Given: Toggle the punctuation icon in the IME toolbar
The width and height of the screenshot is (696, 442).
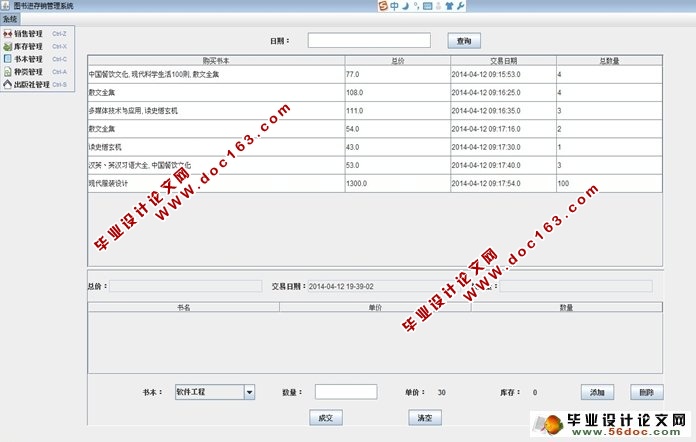Looking at the screenshot, I should pos(416,6).
